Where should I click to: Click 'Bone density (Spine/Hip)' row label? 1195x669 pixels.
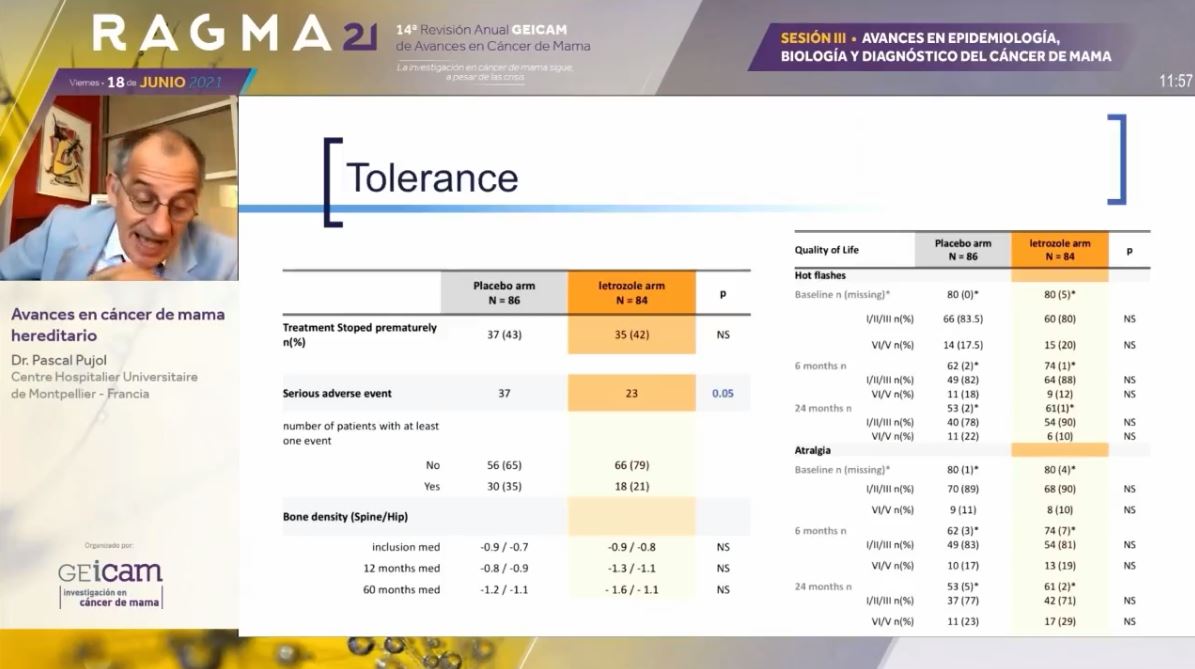[345, 517]
